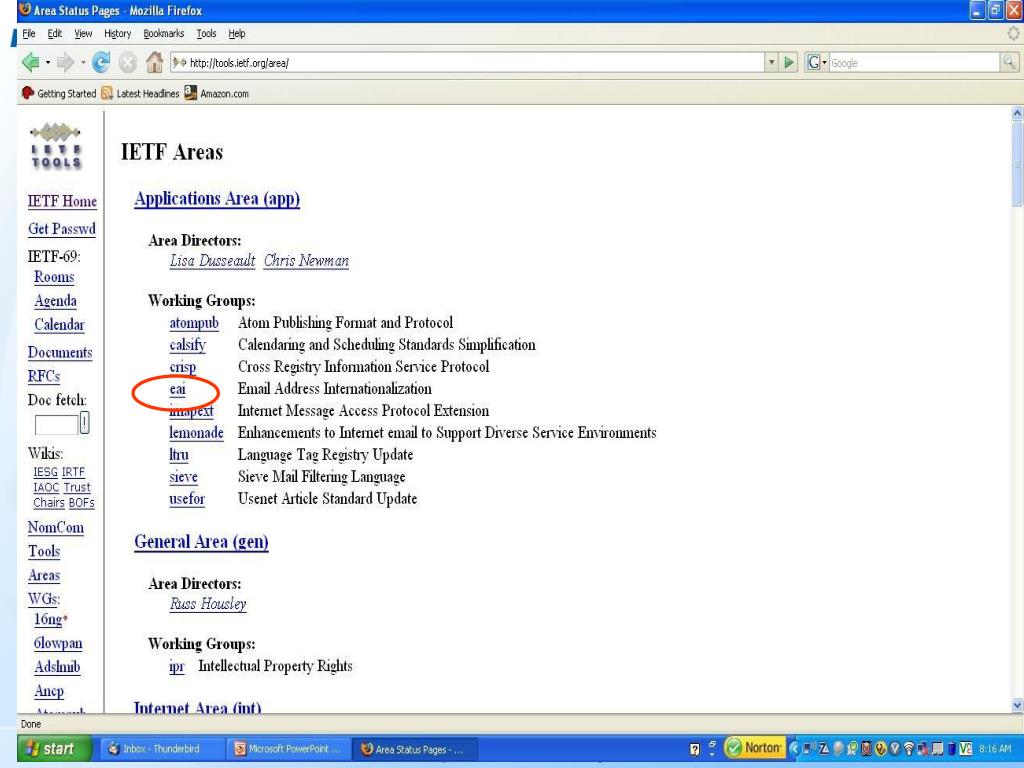The image size is (1024, 768).
Task: Expand hidden system tray icons arrow
Action: pyautogui.click(x=794, y=748)
